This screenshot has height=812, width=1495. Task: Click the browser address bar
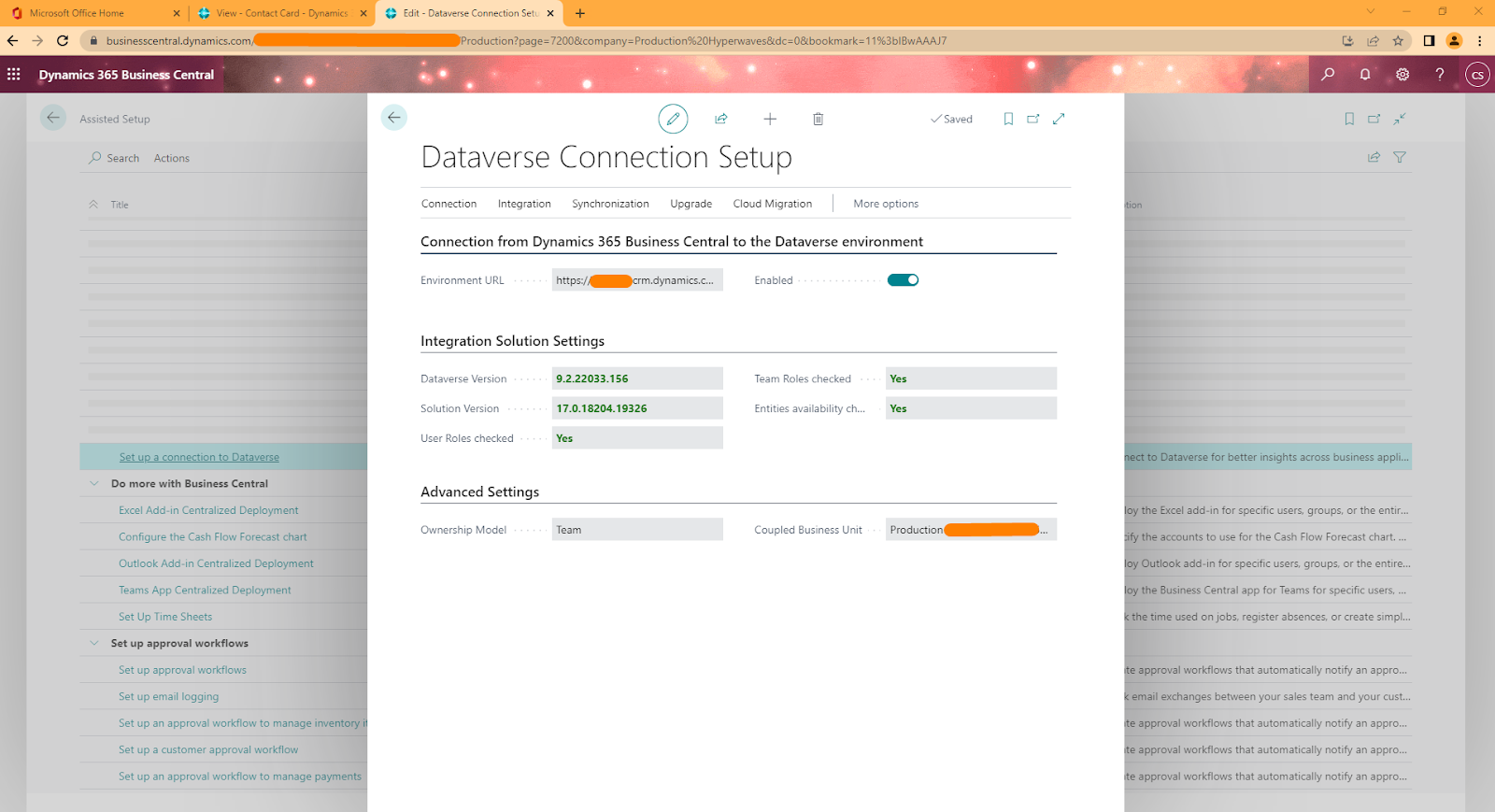pyautogui.click(x=710, y=40)
